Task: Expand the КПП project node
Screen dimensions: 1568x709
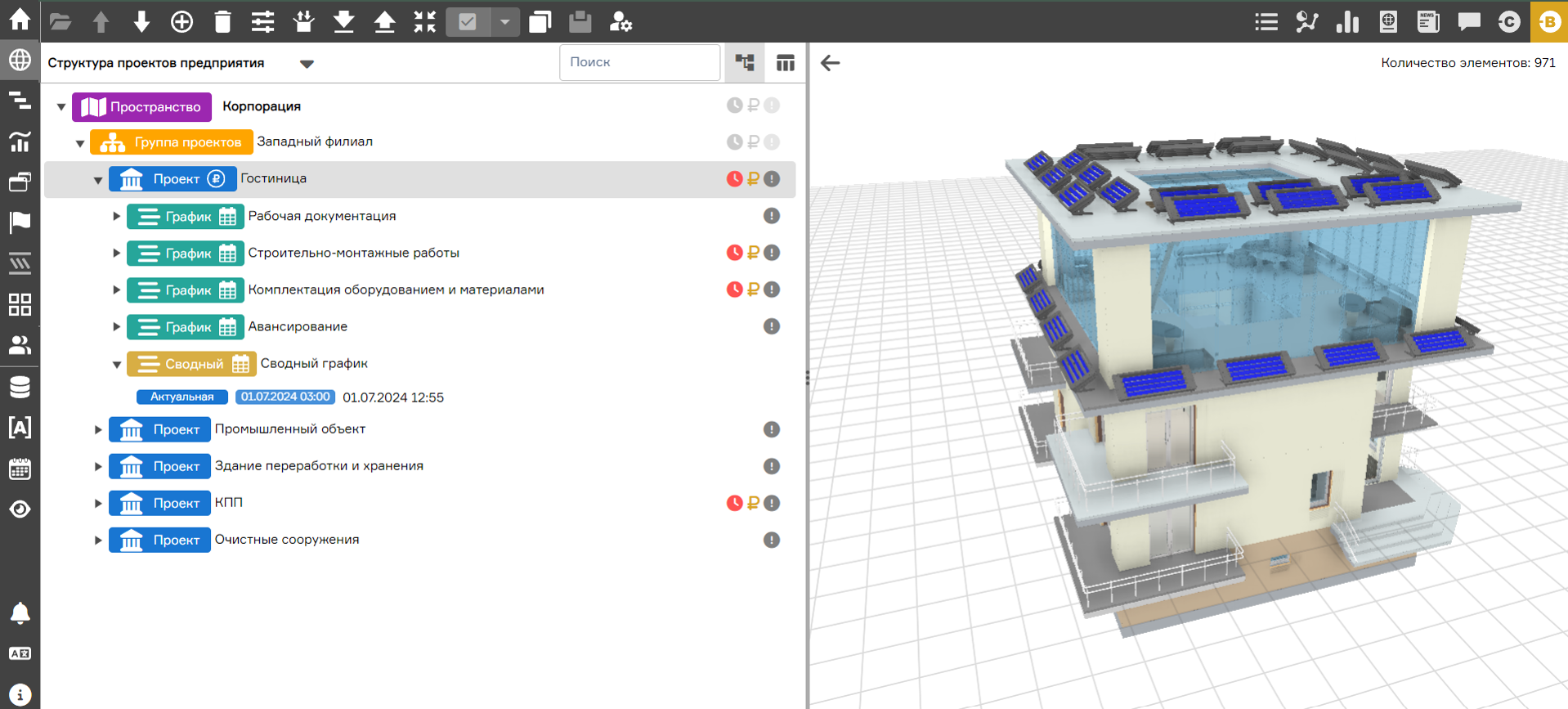Action: pyautogui.click(x=98, y=503)
